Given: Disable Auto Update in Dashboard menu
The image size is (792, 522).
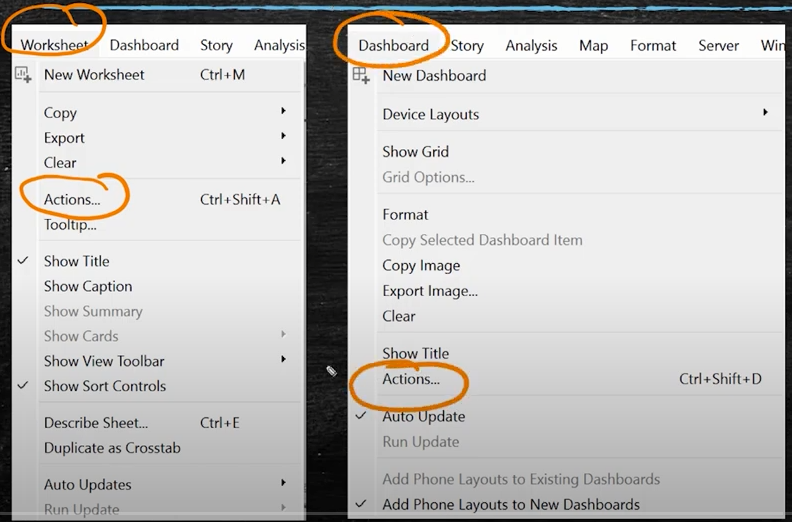Looking at the screenshot, I should (423, 416).
